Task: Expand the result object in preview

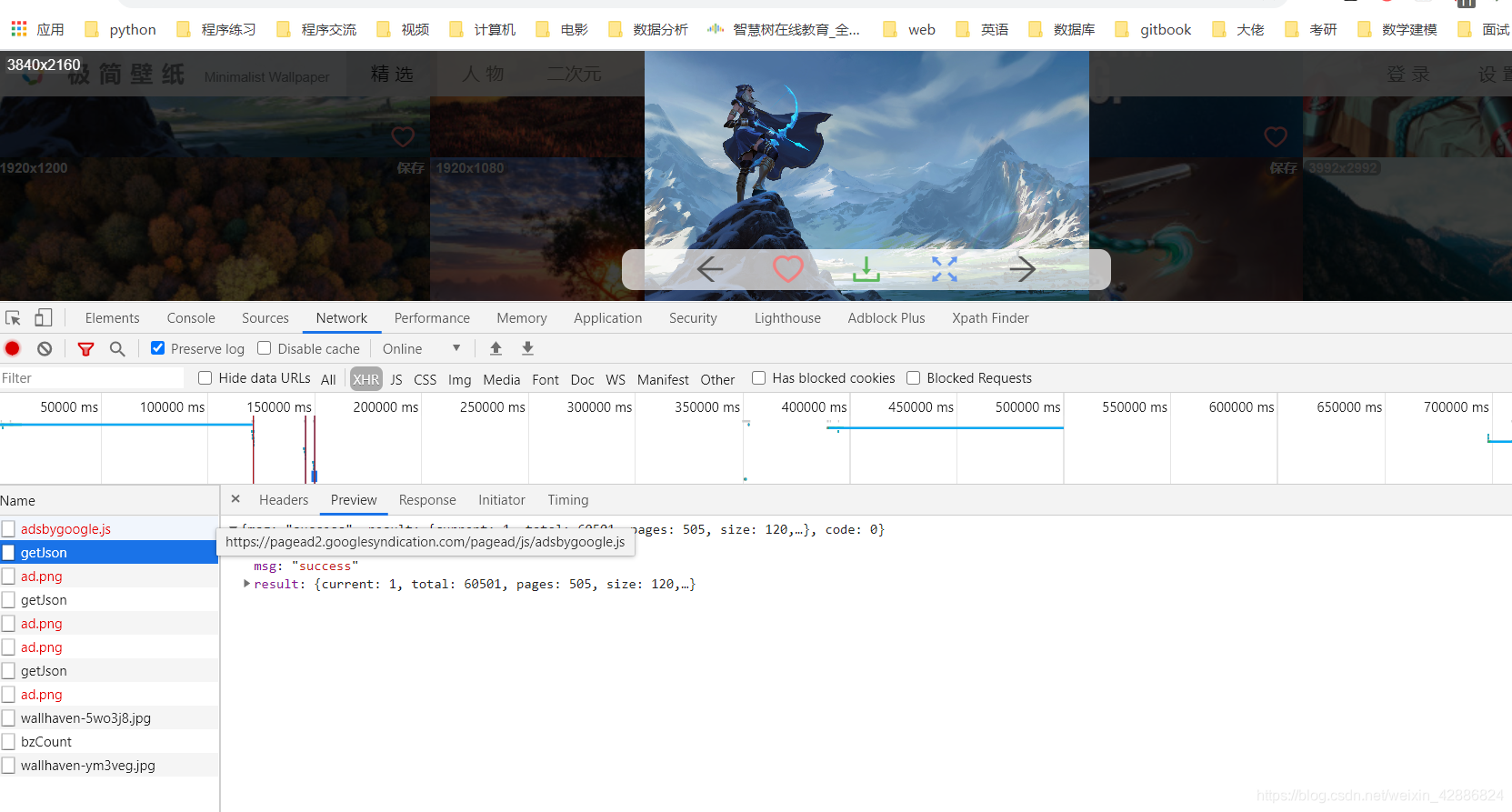Action: coord(246,584)
